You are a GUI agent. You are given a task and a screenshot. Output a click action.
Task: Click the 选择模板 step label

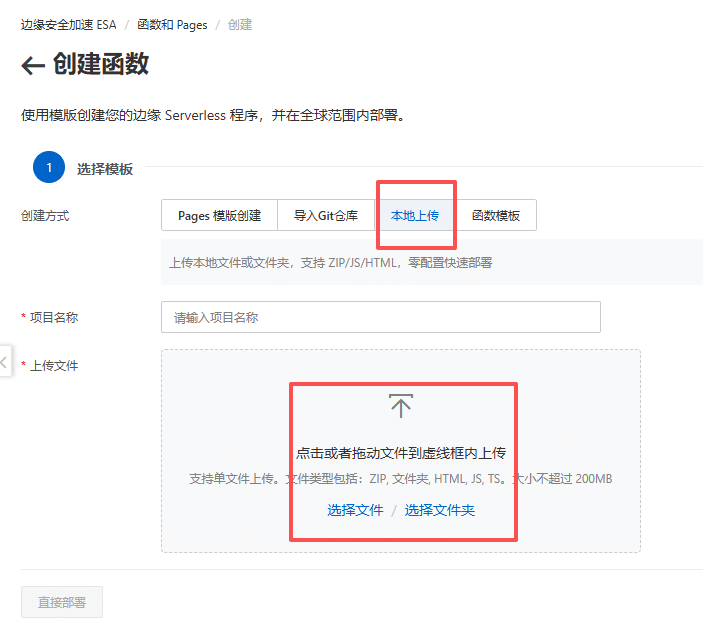(x=105, y=169)
